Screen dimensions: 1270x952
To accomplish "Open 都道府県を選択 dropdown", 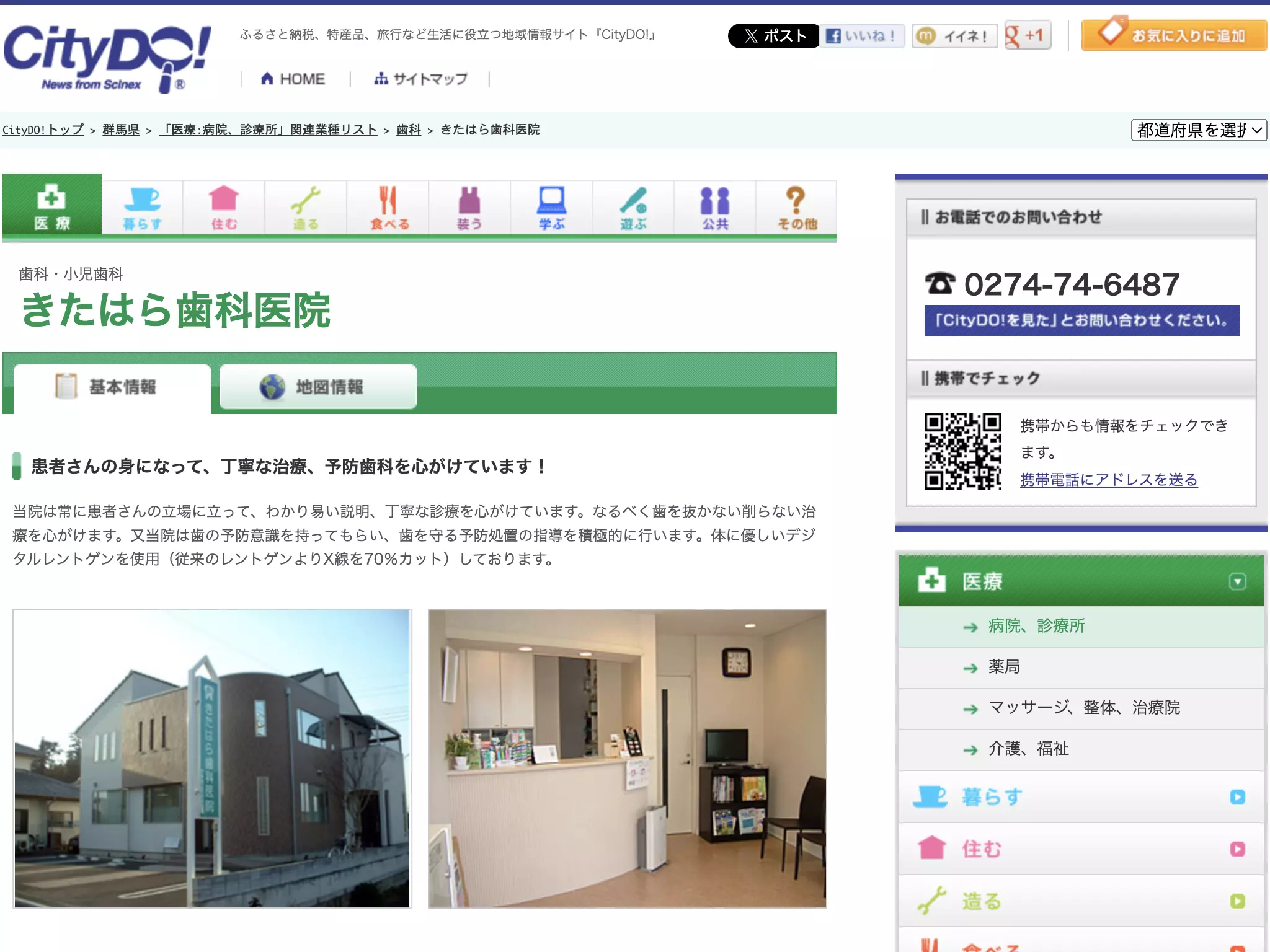I will [x=1199, y=130].
